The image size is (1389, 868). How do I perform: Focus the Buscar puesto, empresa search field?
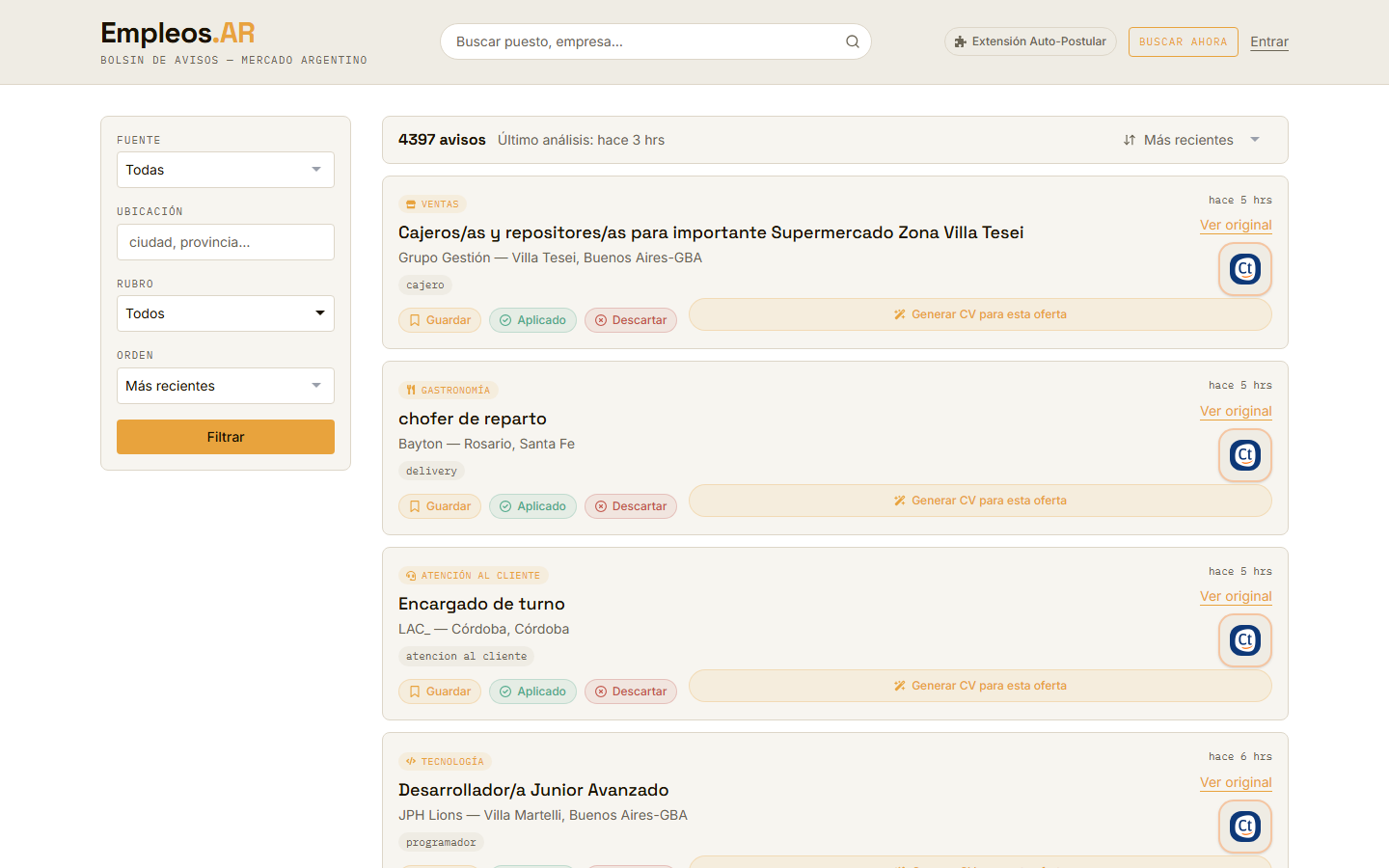(656, 41)
